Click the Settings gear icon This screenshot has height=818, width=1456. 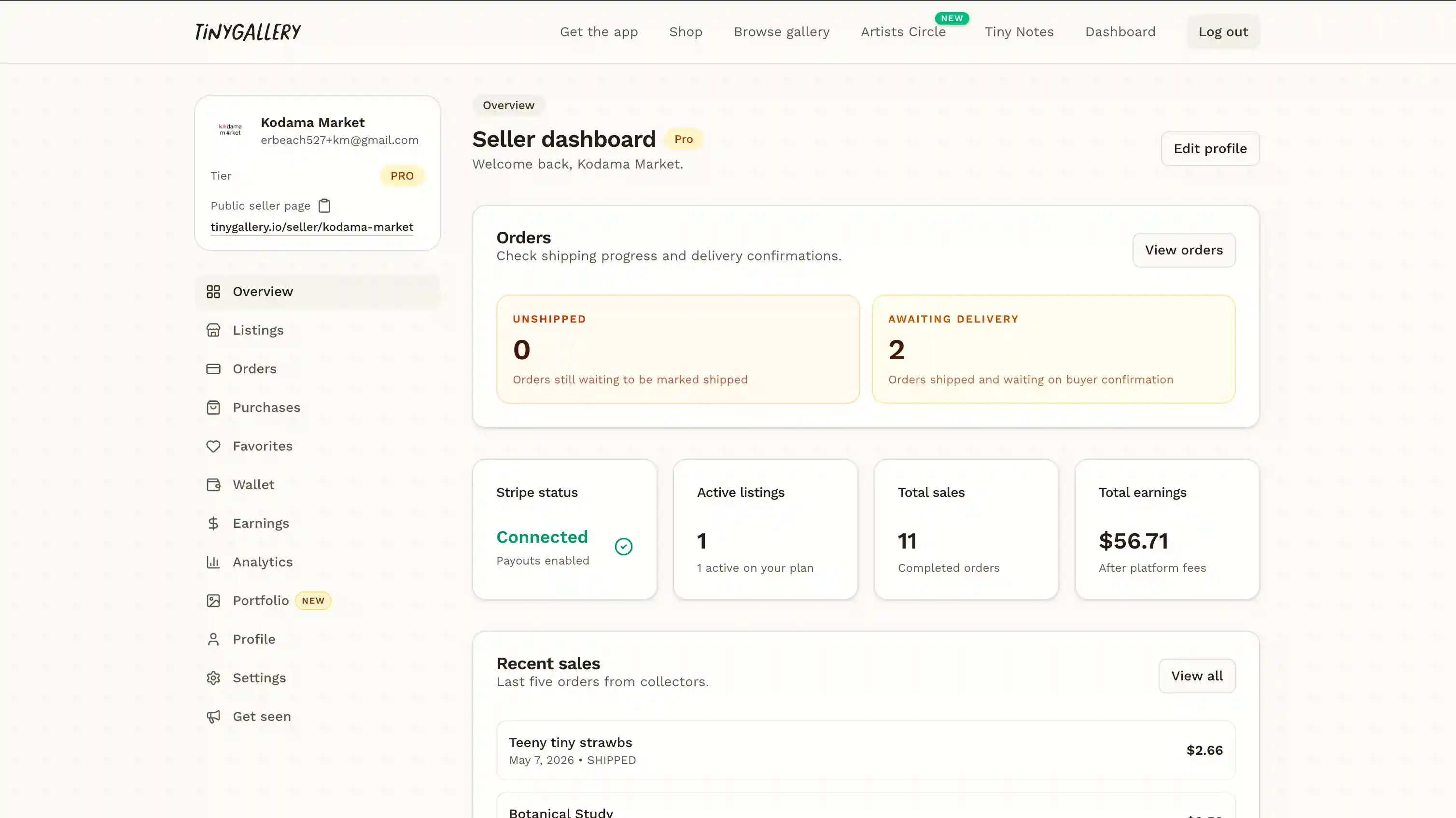point(213,678)
